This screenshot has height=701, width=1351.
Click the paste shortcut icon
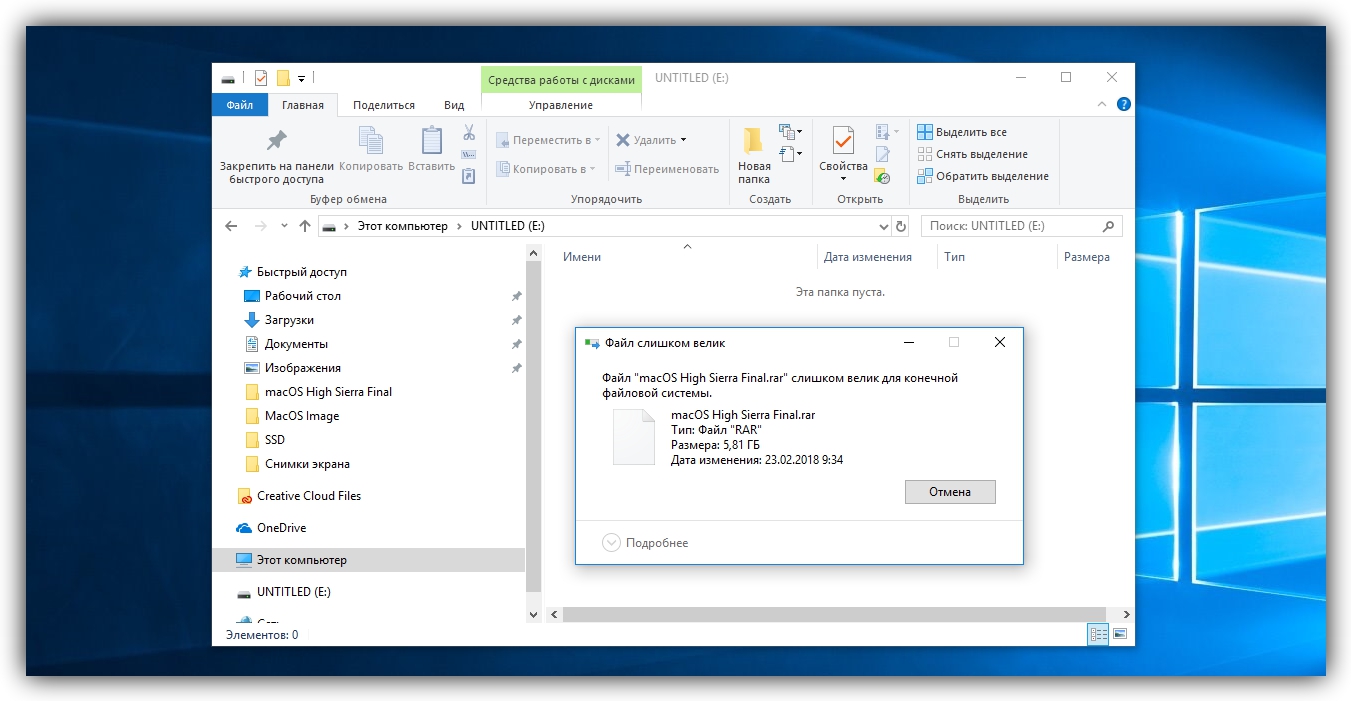point(469,176)
